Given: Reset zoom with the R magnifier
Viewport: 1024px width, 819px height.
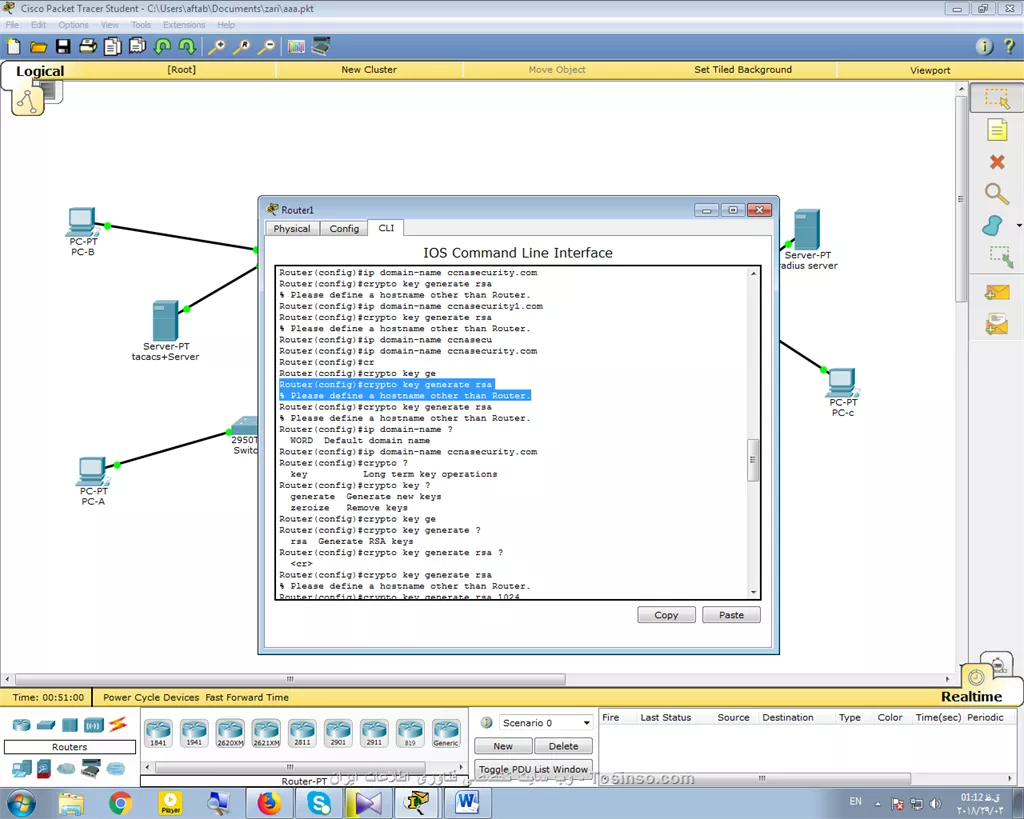Looking at the screenshot, I should click(x=241, y=46).
